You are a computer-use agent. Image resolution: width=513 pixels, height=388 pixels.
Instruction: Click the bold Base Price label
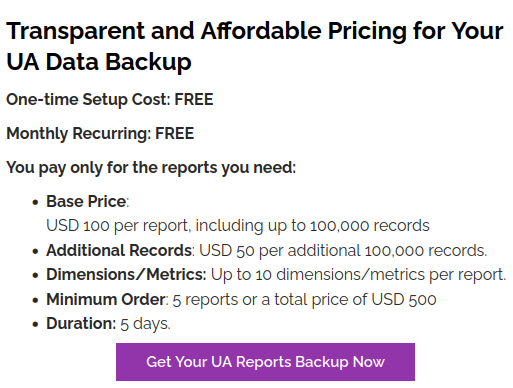(x=86, y=202)
